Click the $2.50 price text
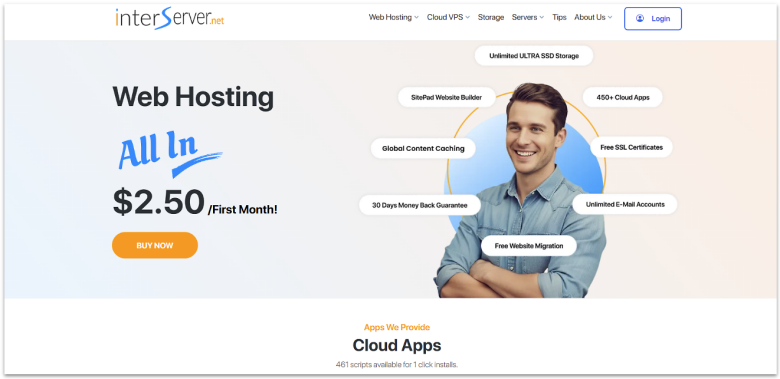This screenshot has width=780, height=379. tap(159, 201)
